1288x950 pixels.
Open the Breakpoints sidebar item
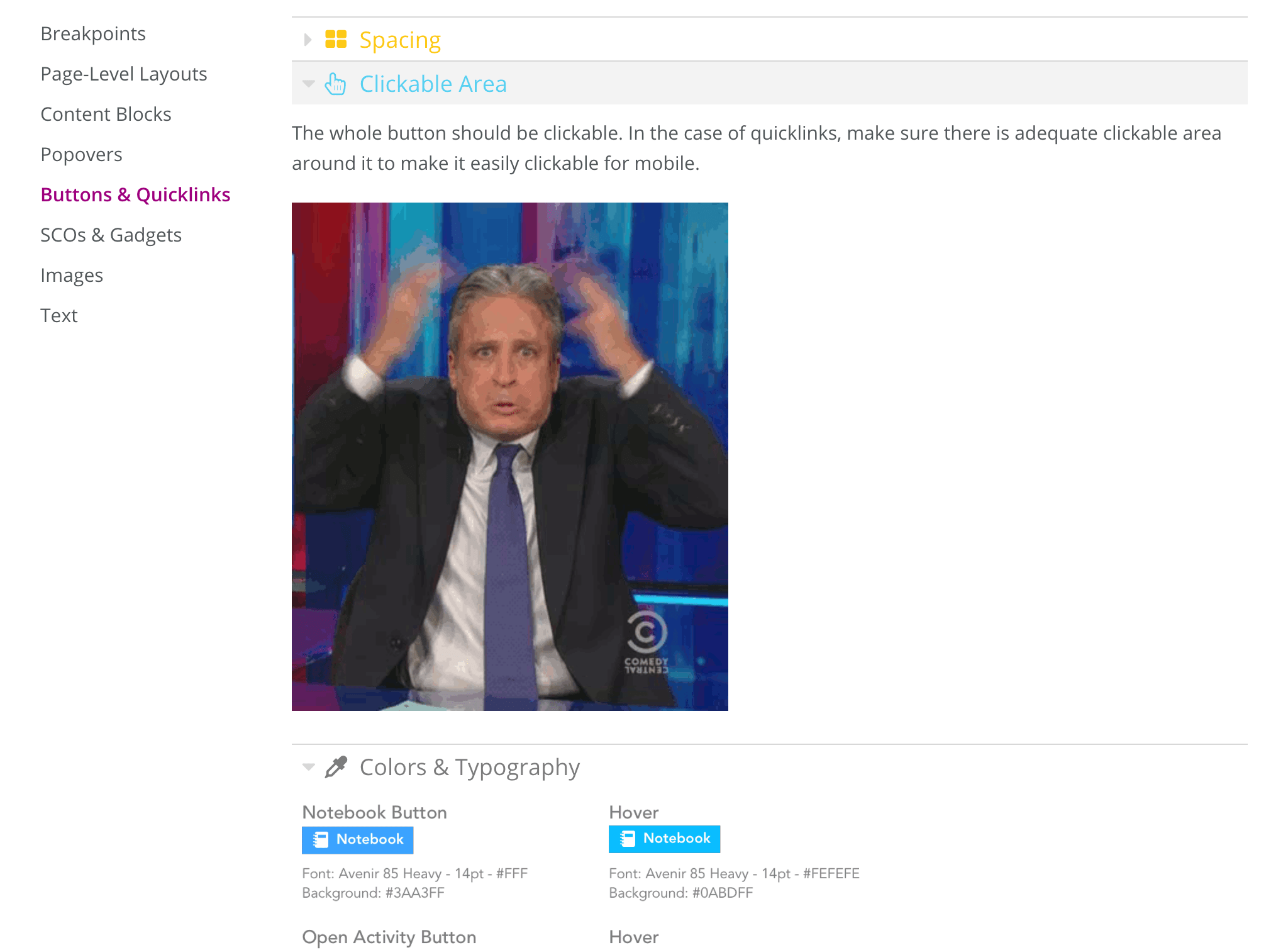click(x=93, y=33)
